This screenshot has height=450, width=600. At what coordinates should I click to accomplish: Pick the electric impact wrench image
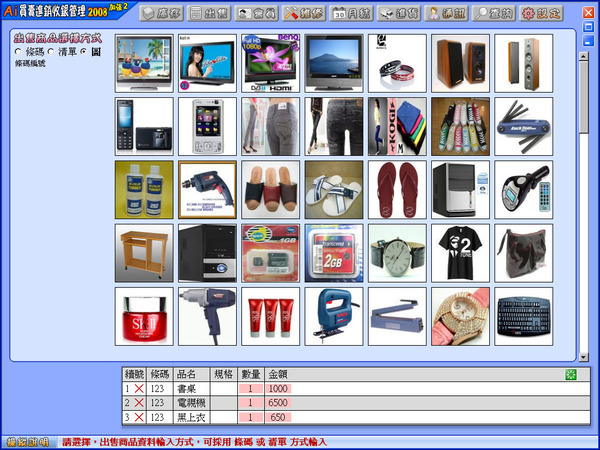click(207, 316)
